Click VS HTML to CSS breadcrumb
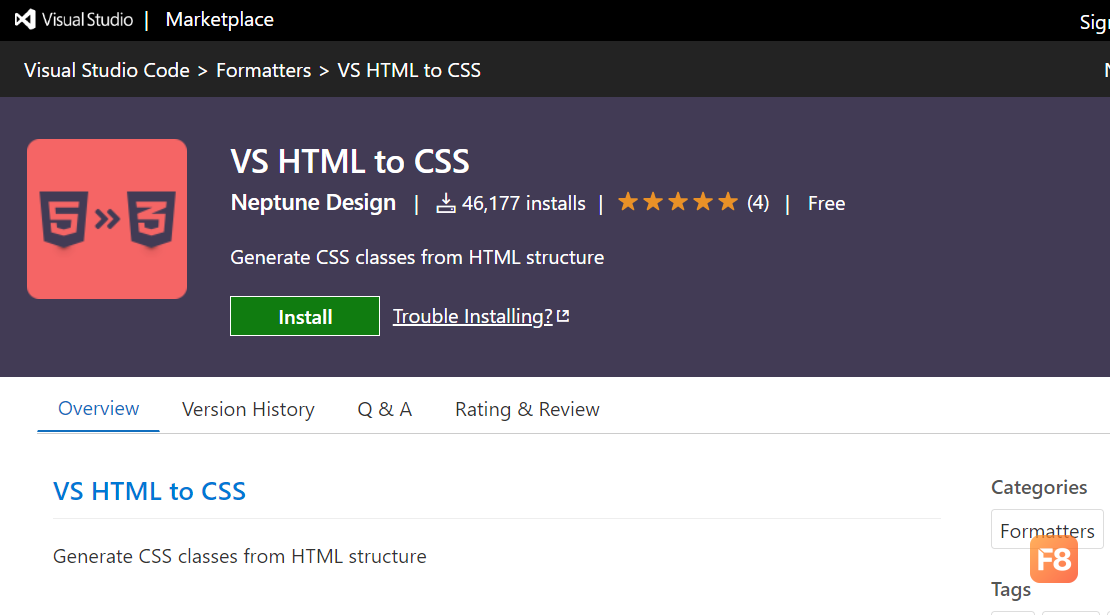1110x615 pixels. [408, 70]
